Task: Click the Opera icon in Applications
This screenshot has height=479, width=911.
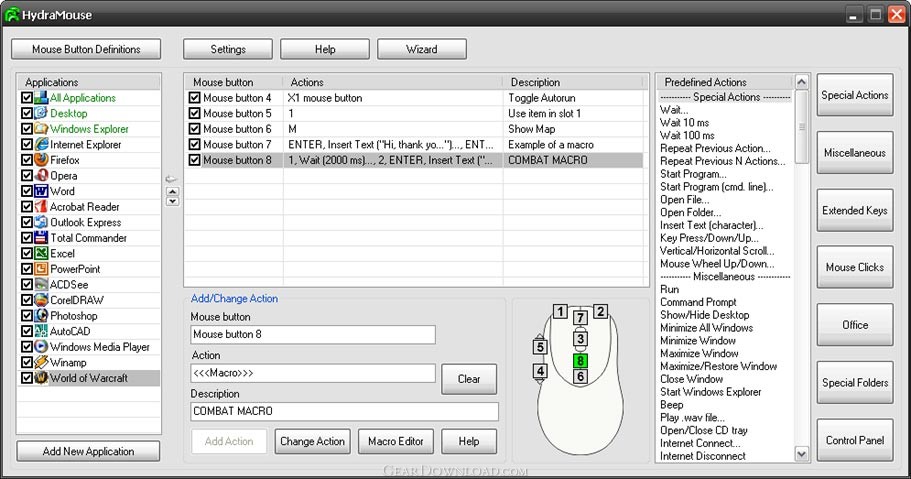Action: (x=41, y=176)
